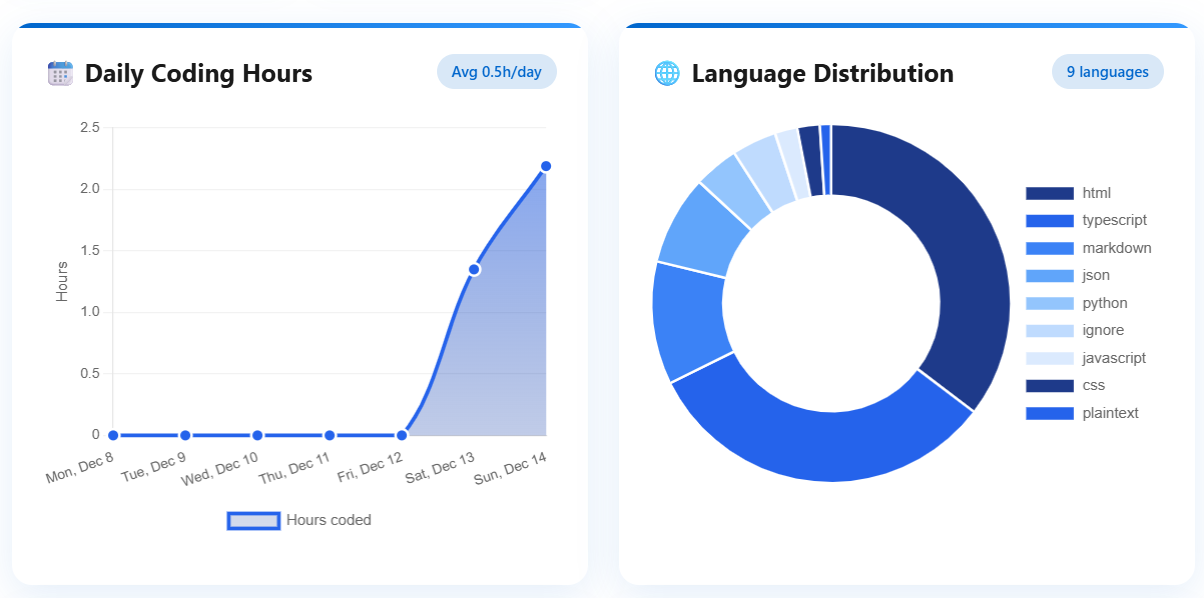Click the Daily Coding Hours heading
The image size is (1204, 598).
click(x=199, y=73)
